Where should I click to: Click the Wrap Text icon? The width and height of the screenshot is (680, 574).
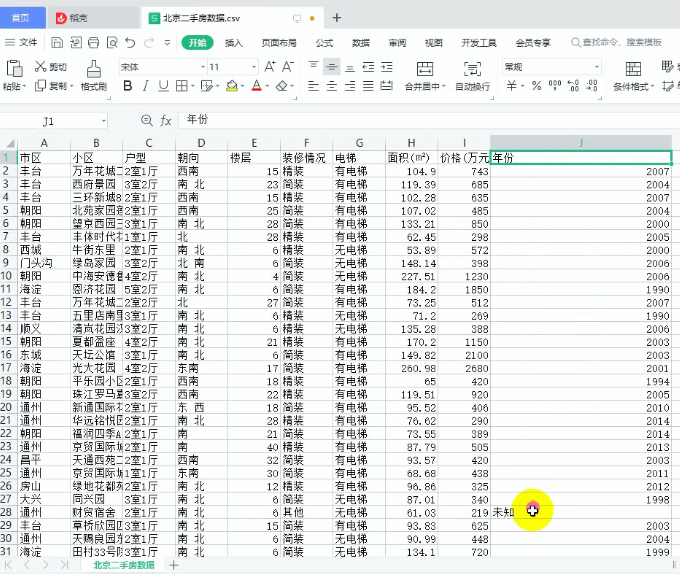point(472,68)
